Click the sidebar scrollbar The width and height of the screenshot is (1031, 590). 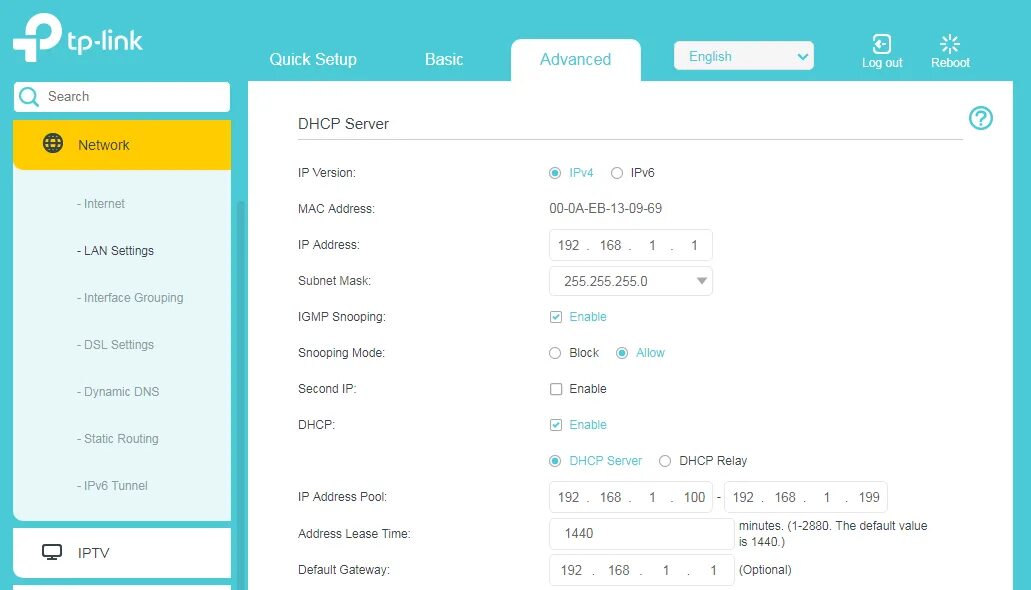tap(241, 395)
